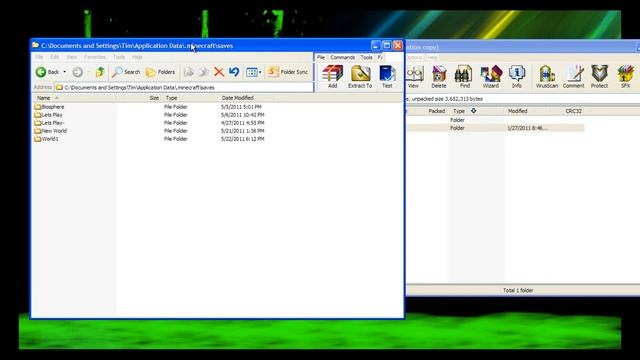Click WinRAR Find binoculars button
Viewport: 640px width, 360px height.
click(x=464, y=77)
